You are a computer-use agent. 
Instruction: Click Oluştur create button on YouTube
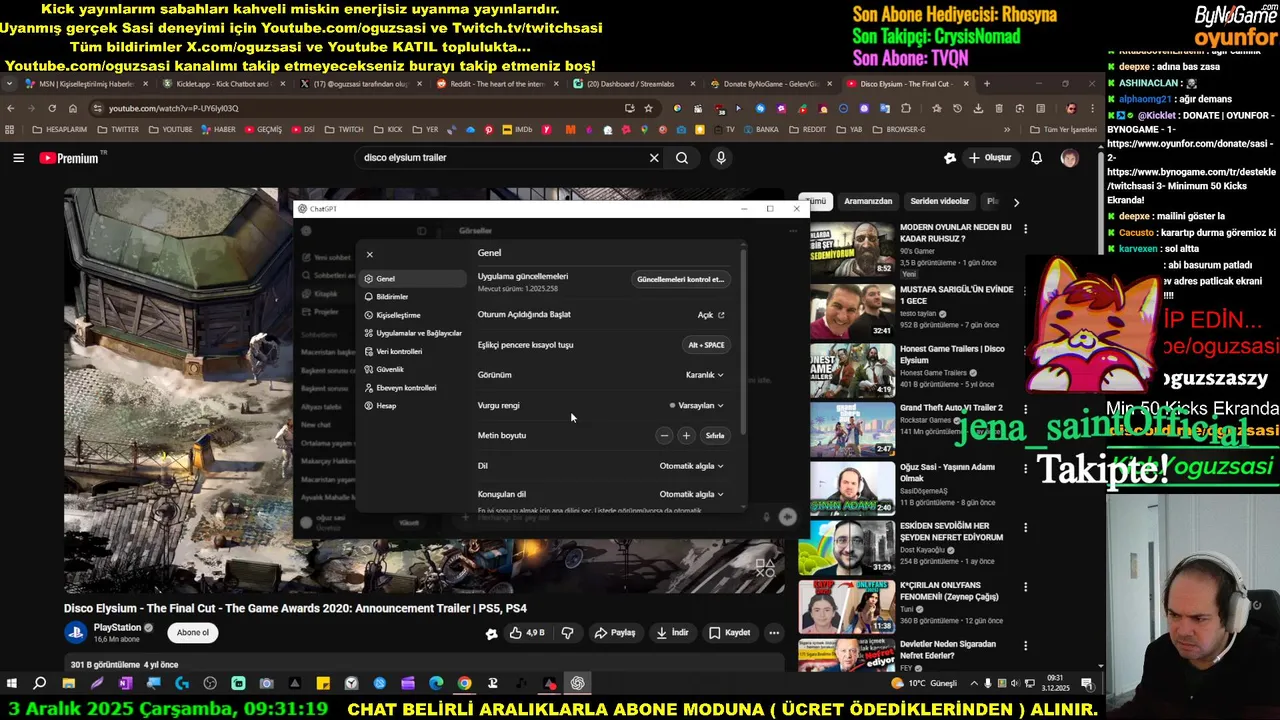tap(989, 158)
